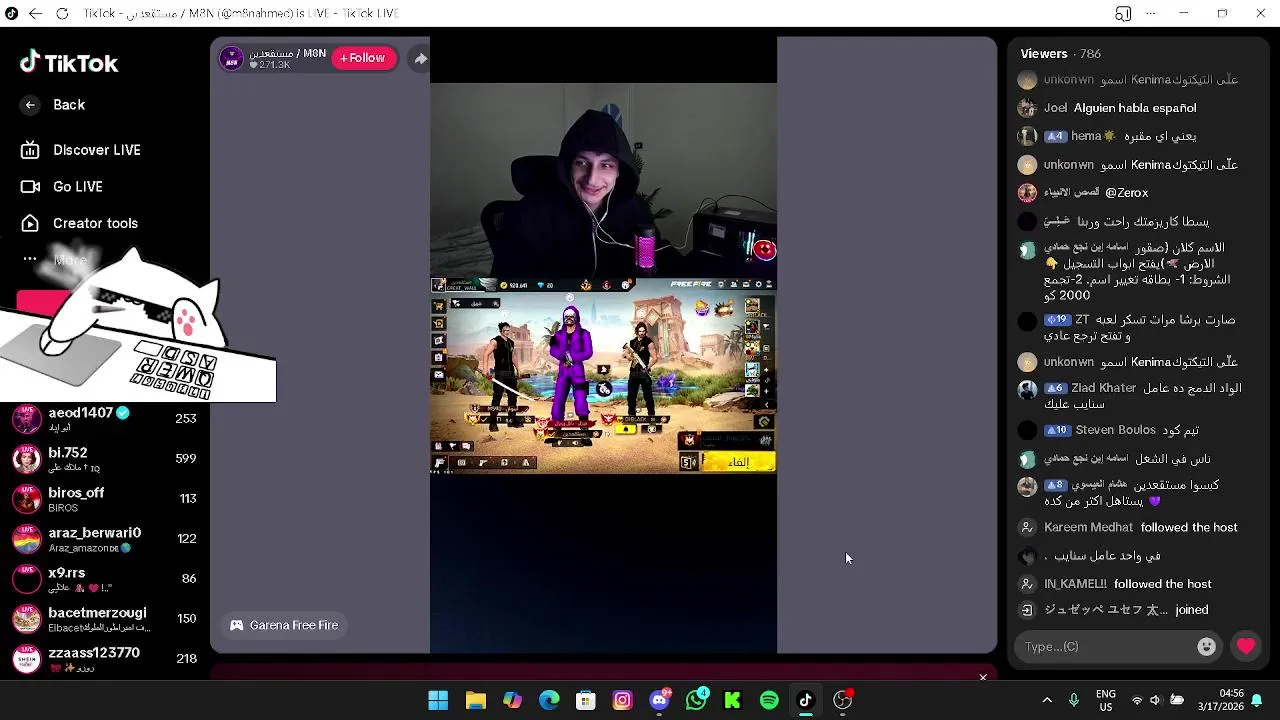Open the browser three-dot menu
This screenshot has height=720, width=1280.
coord(1151,13)
